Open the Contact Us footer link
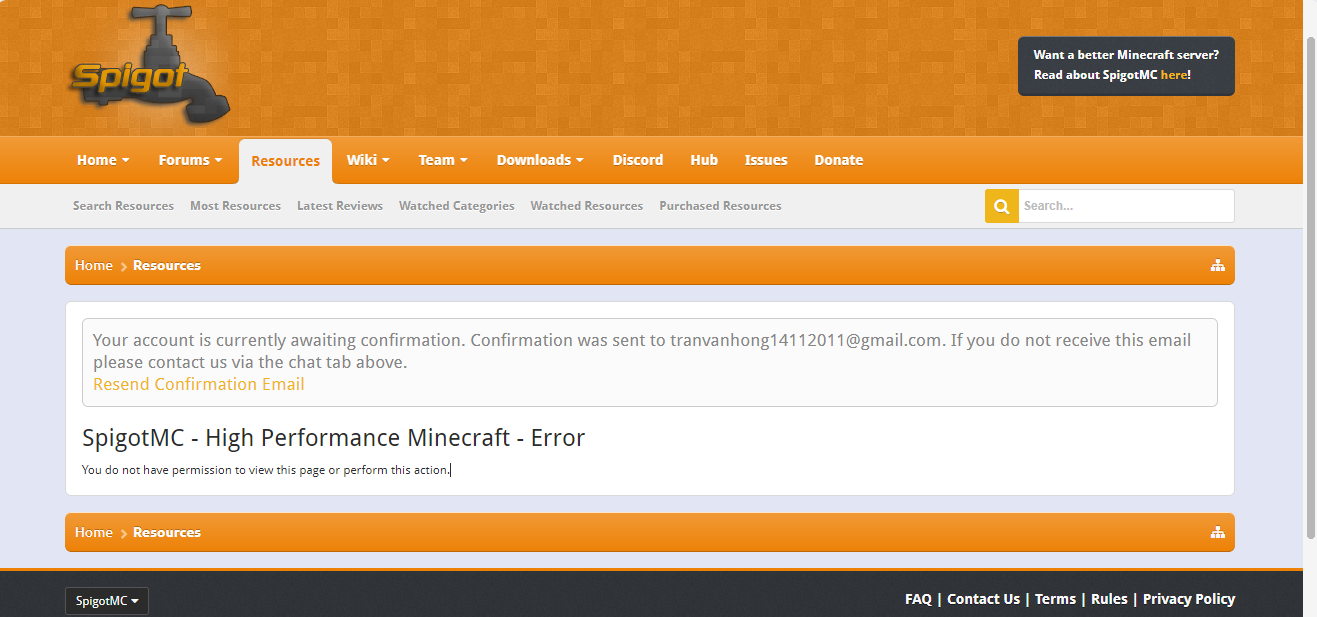This screenshot has width=1317, height=617. click(x=983, y=599)
